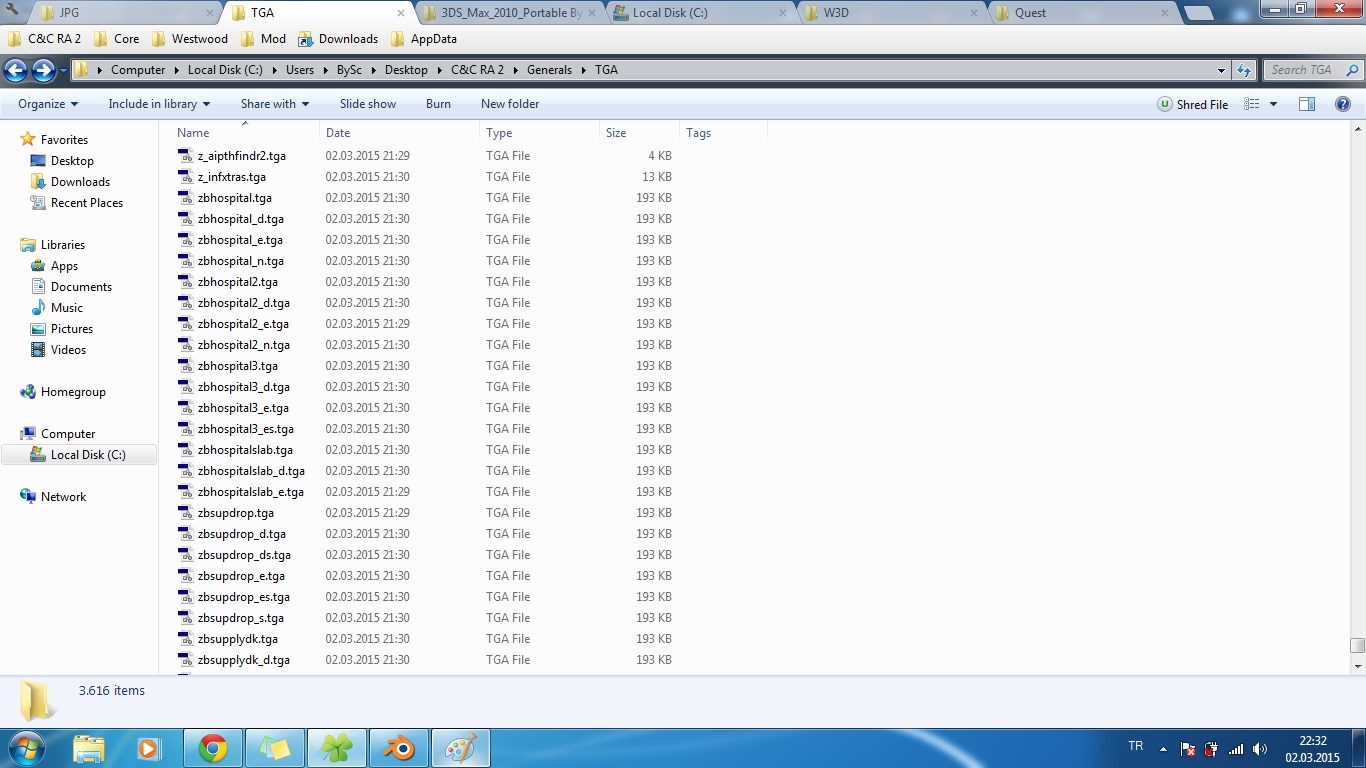
Task: Click the green clover taskbar icon
Action: click(x=337, y=748)
